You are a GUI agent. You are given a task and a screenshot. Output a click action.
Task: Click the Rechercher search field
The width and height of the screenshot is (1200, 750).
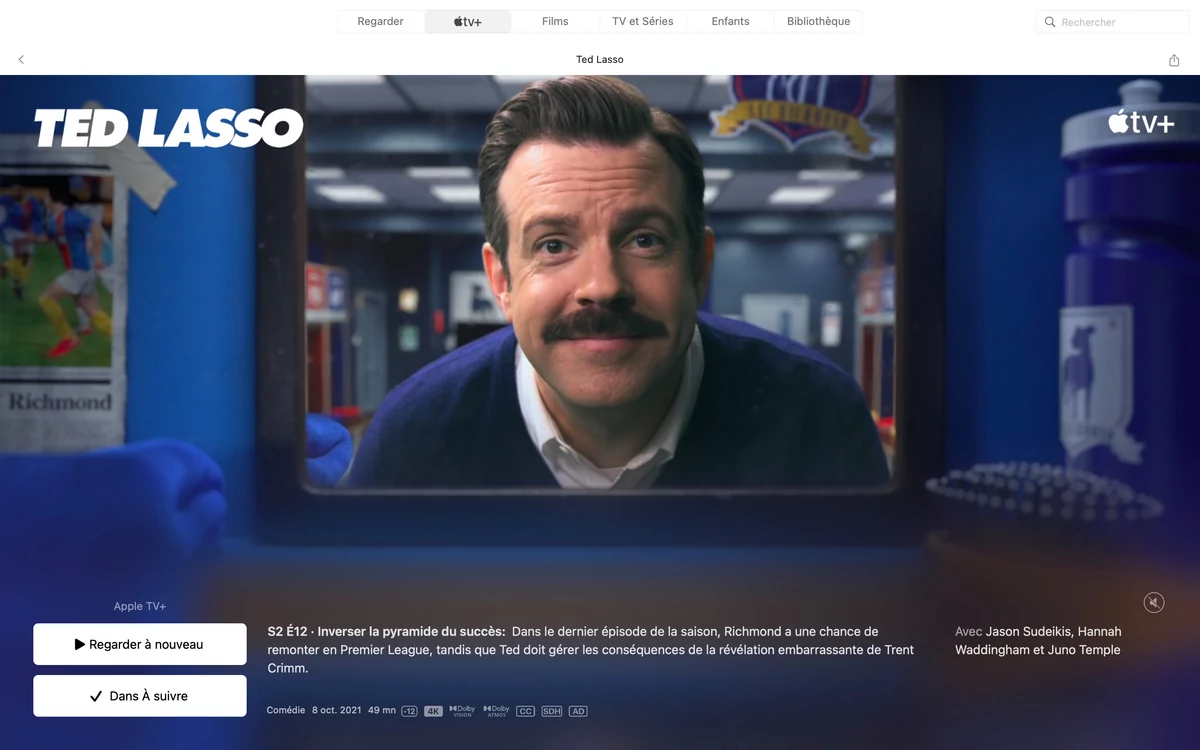[1113, 22]
